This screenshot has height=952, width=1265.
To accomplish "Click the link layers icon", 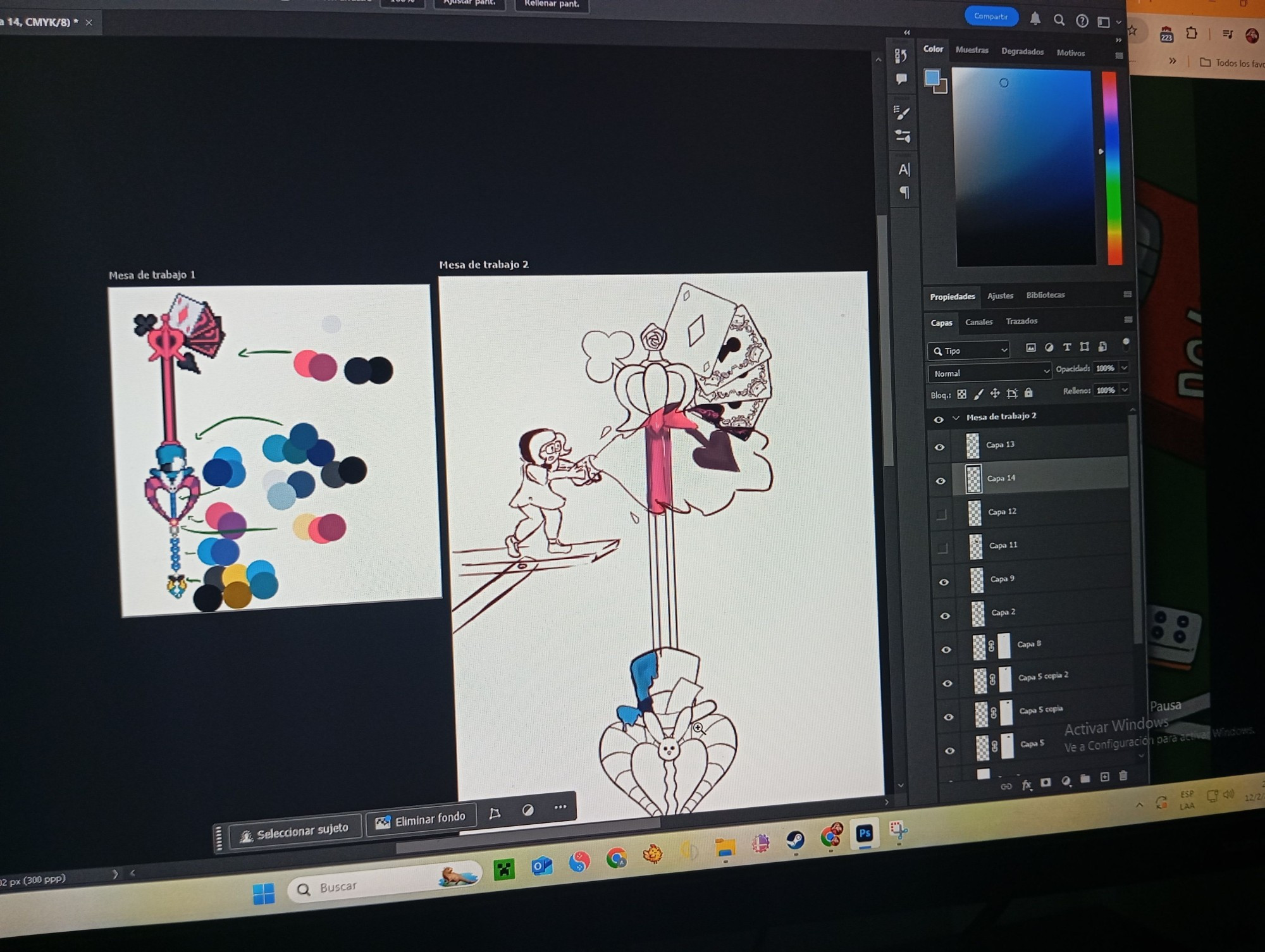I will (1006, 786).
